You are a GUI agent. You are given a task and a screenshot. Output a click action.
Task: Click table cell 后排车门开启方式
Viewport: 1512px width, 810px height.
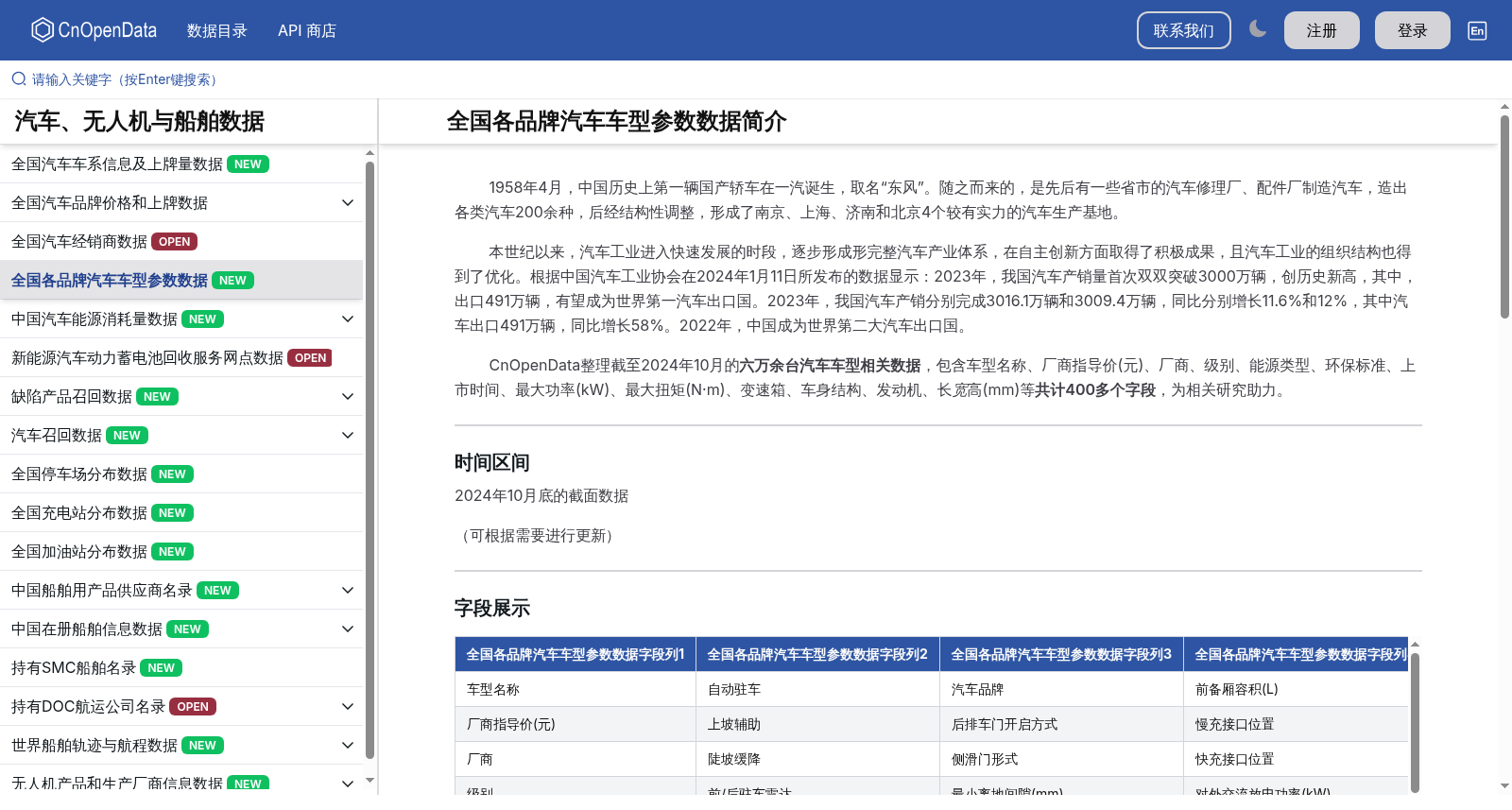(1061, 724)
